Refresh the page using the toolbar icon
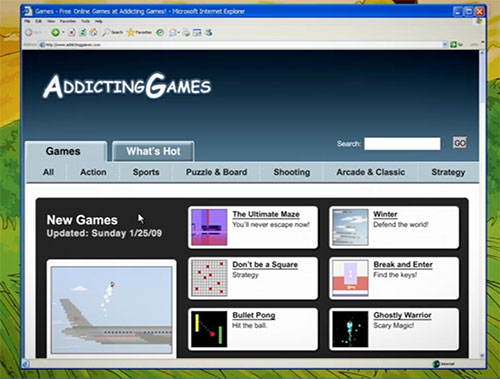Screen dimensions: 500x379 coord(83,32)
